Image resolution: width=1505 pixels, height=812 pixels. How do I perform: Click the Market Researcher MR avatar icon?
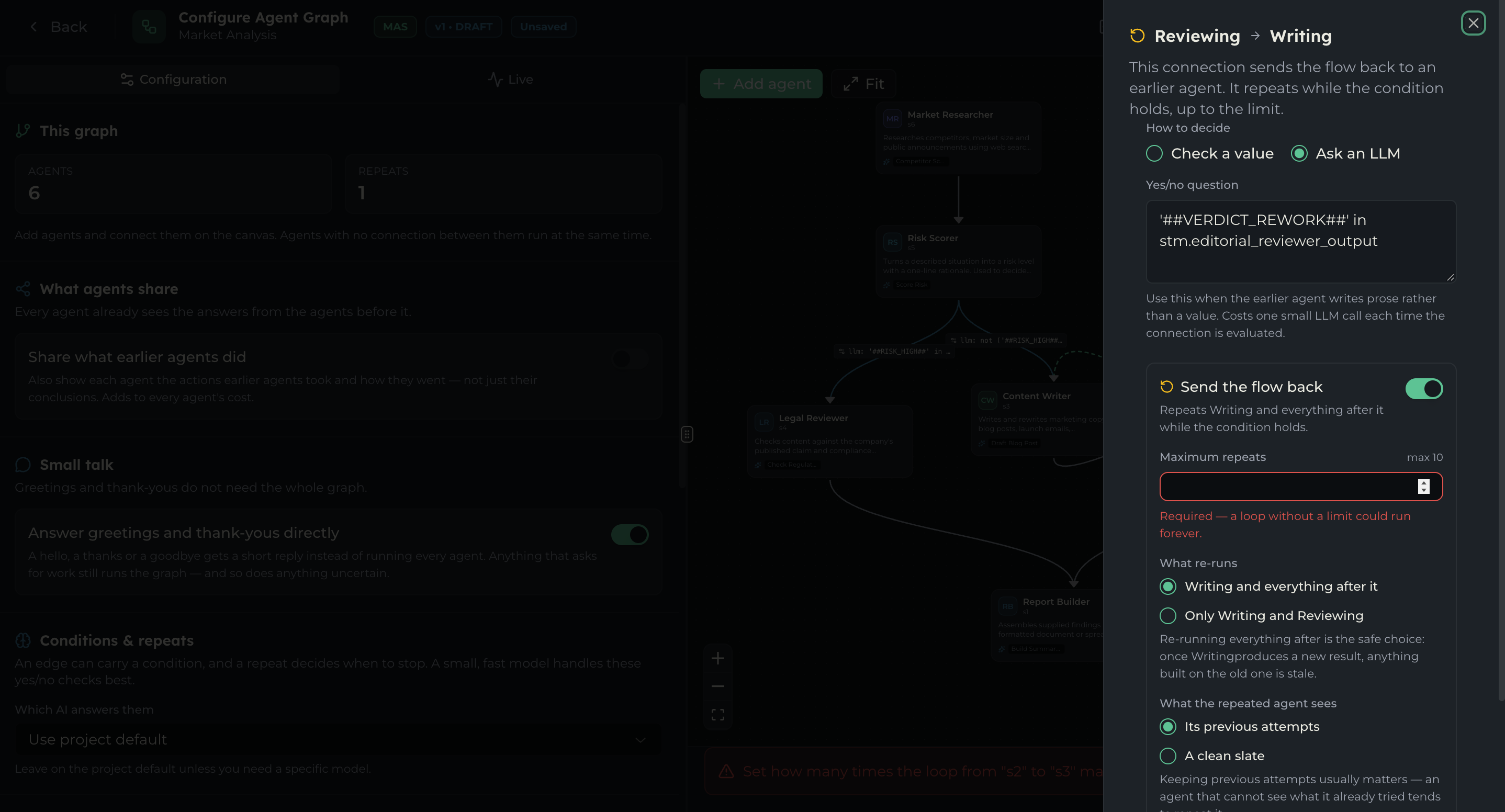point(892,119)
